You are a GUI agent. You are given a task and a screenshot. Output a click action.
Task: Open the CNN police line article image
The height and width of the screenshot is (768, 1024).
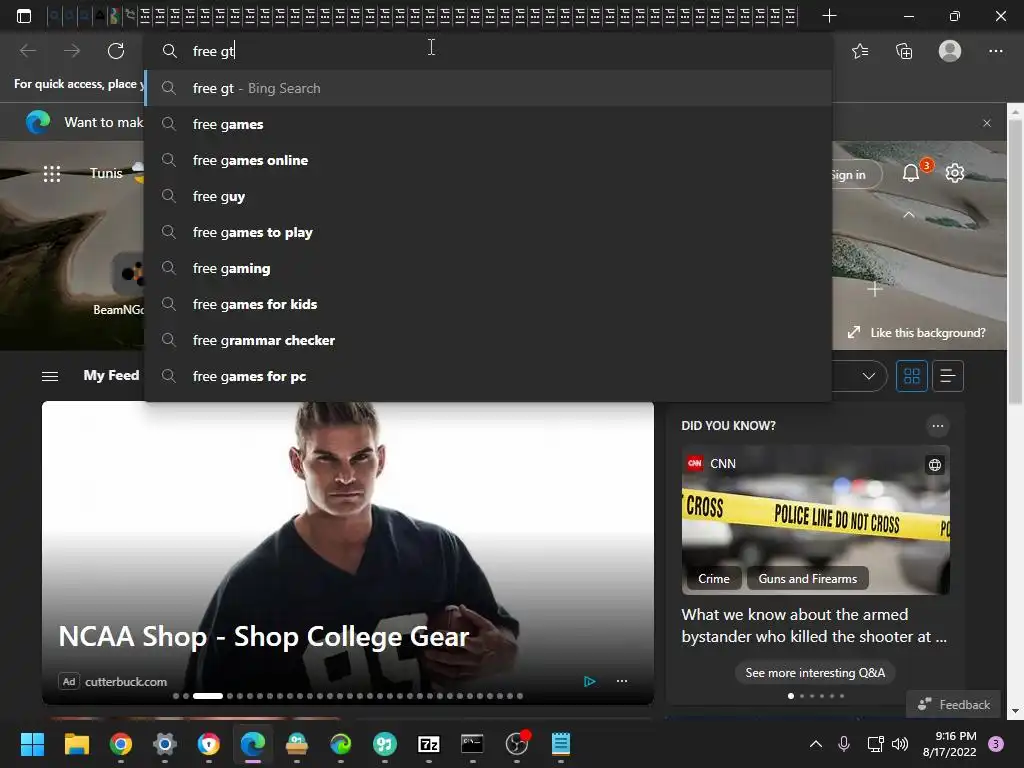click(x=816, y=520)
